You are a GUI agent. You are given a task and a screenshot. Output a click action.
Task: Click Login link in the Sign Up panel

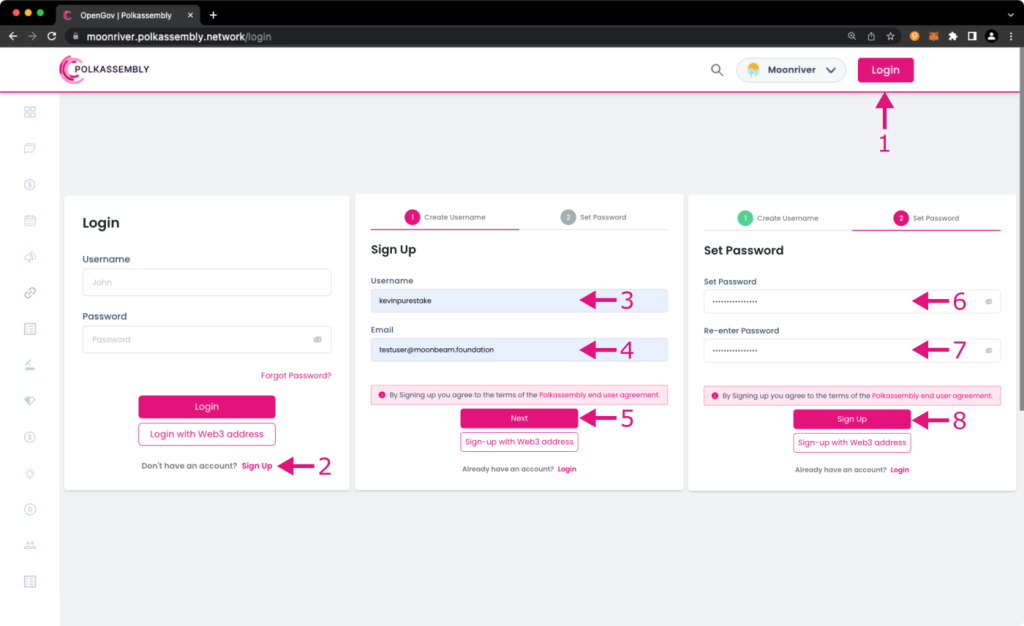click(567, 469)
